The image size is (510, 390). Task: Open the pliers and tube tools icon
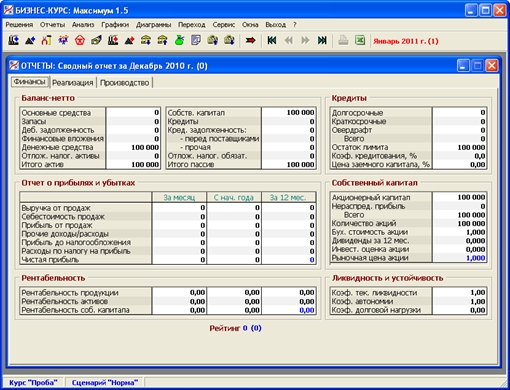[x=46, y=41]
